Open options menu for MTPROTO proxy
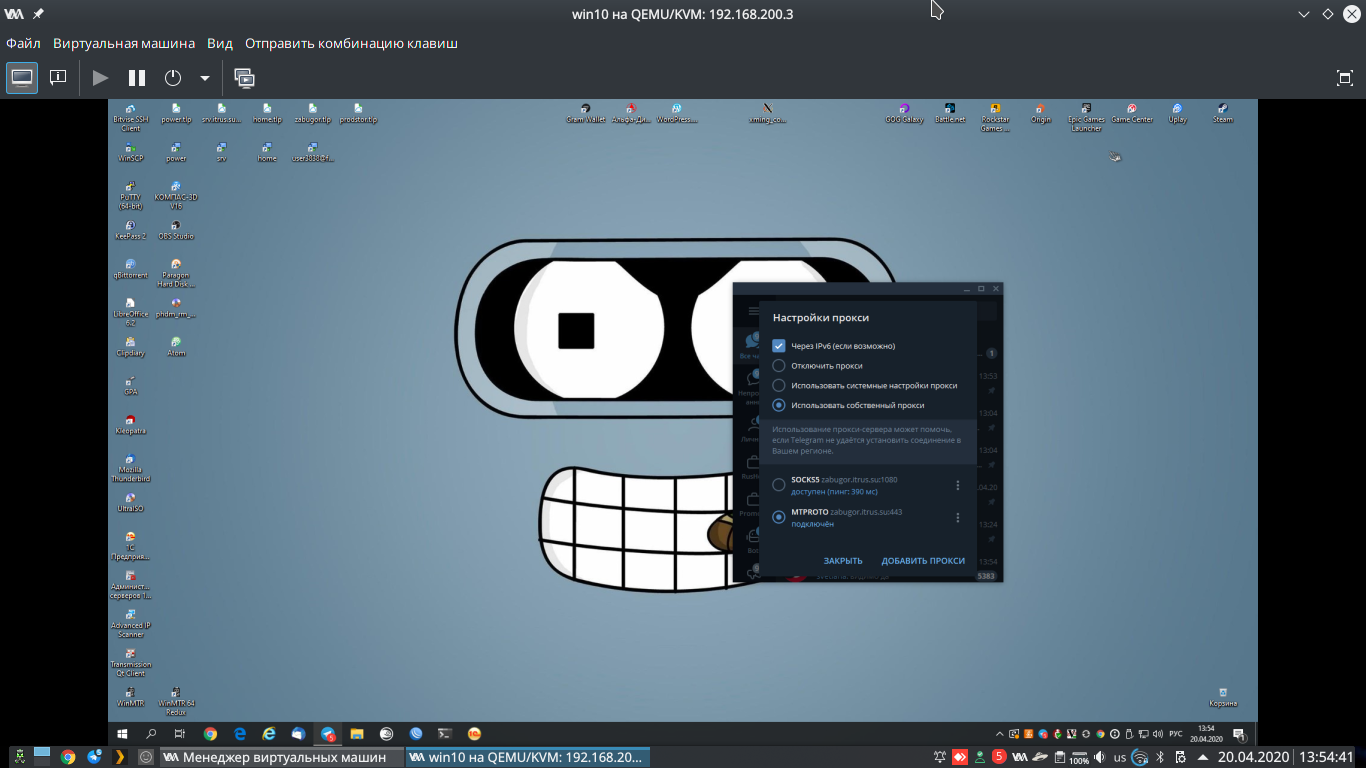1366x768 pixels. pos(958,518)
